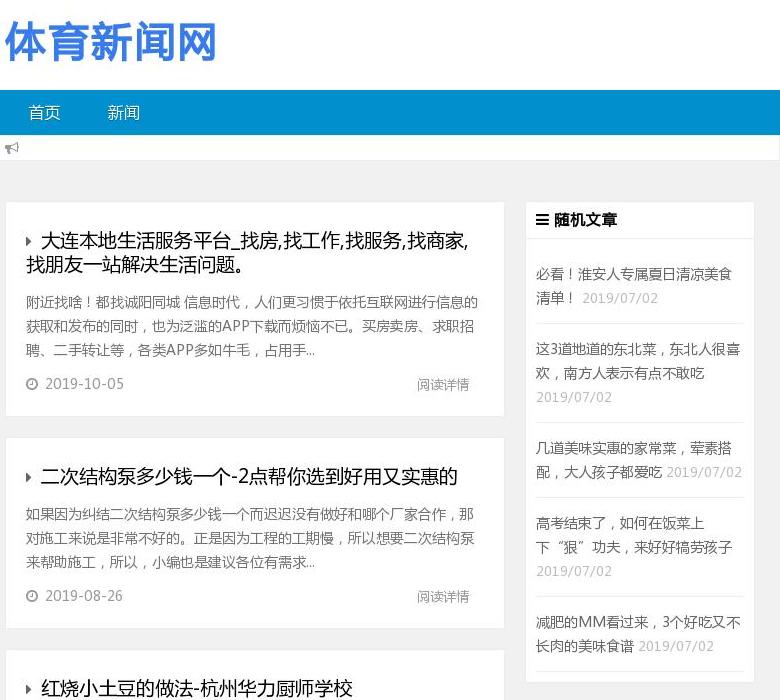This screenshot has width=780, height=700.
Task: Click the triangle bullet beside 大连本地生活服务平台 title
Action: (x=28, y=242)
